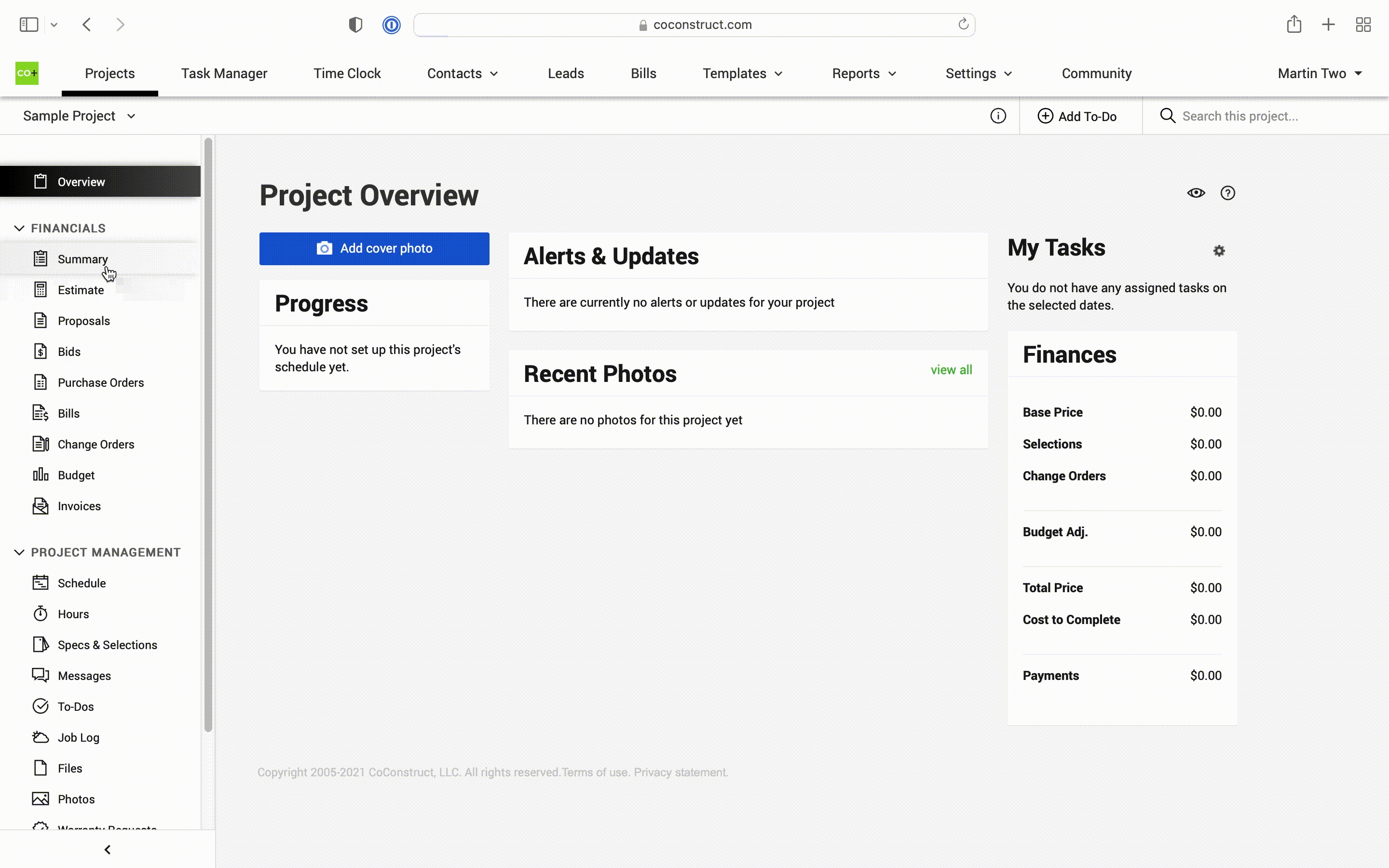Open the Leads tab
Image resolution: width=1389 pixels, height=868 pixels.
click(566, 73)
